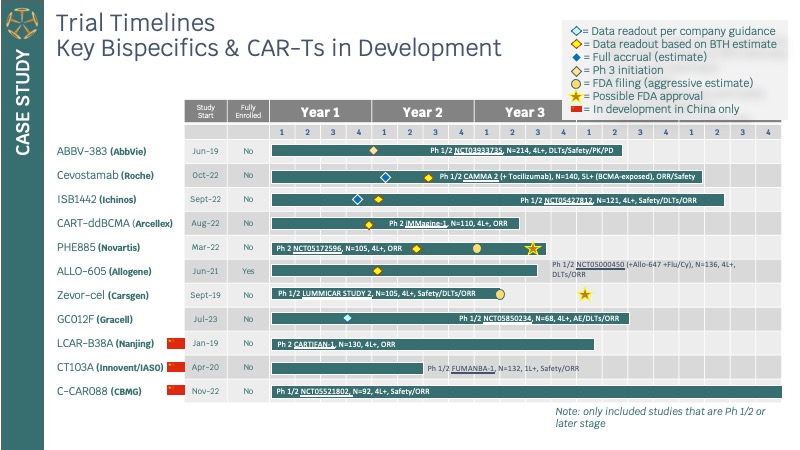Image resolution: width=800 pixels, height=450 pixels.
Task: Click the Trial Timelines slide title
Action: tap(279, 35)
